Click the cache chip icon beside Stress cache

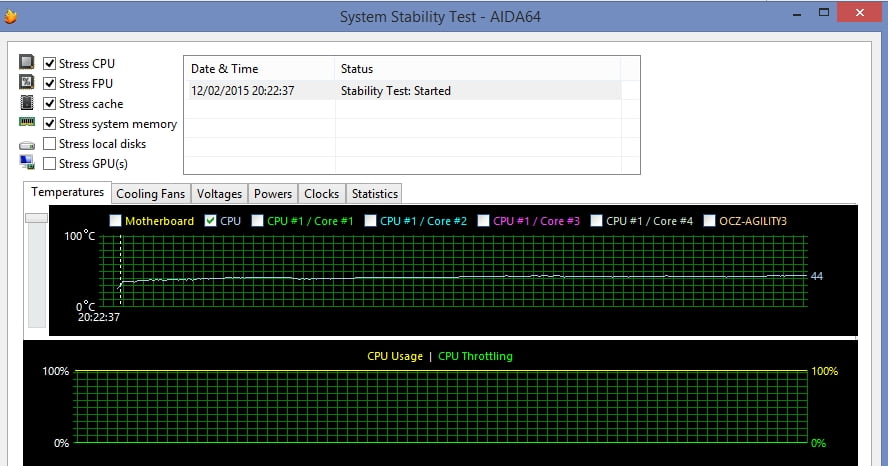pyautogui.click(x=27, y=102)
